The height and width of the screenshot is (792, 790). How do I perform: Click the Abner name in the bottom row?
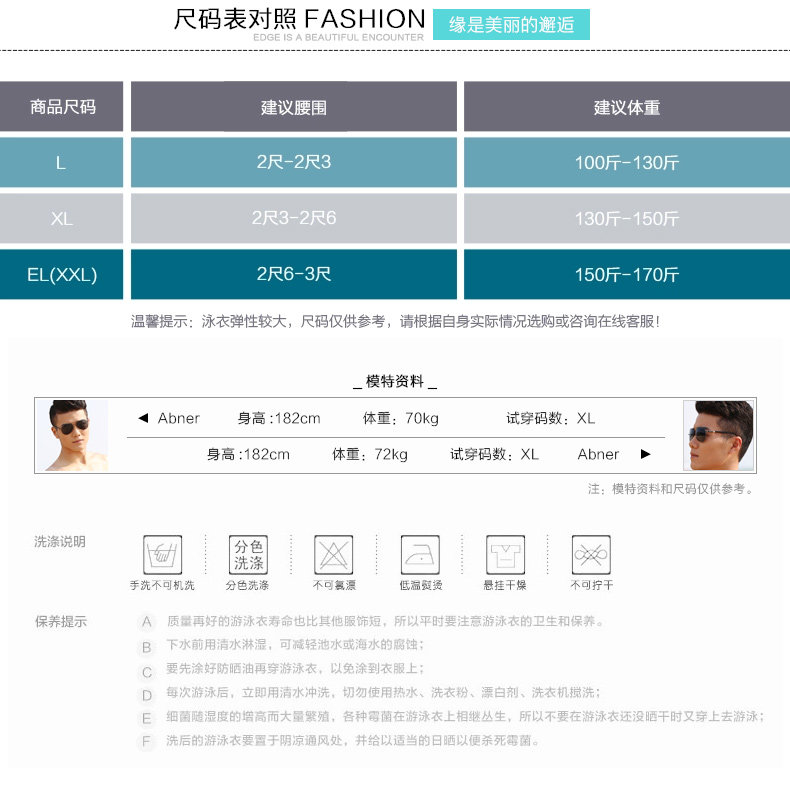point(598,454)
